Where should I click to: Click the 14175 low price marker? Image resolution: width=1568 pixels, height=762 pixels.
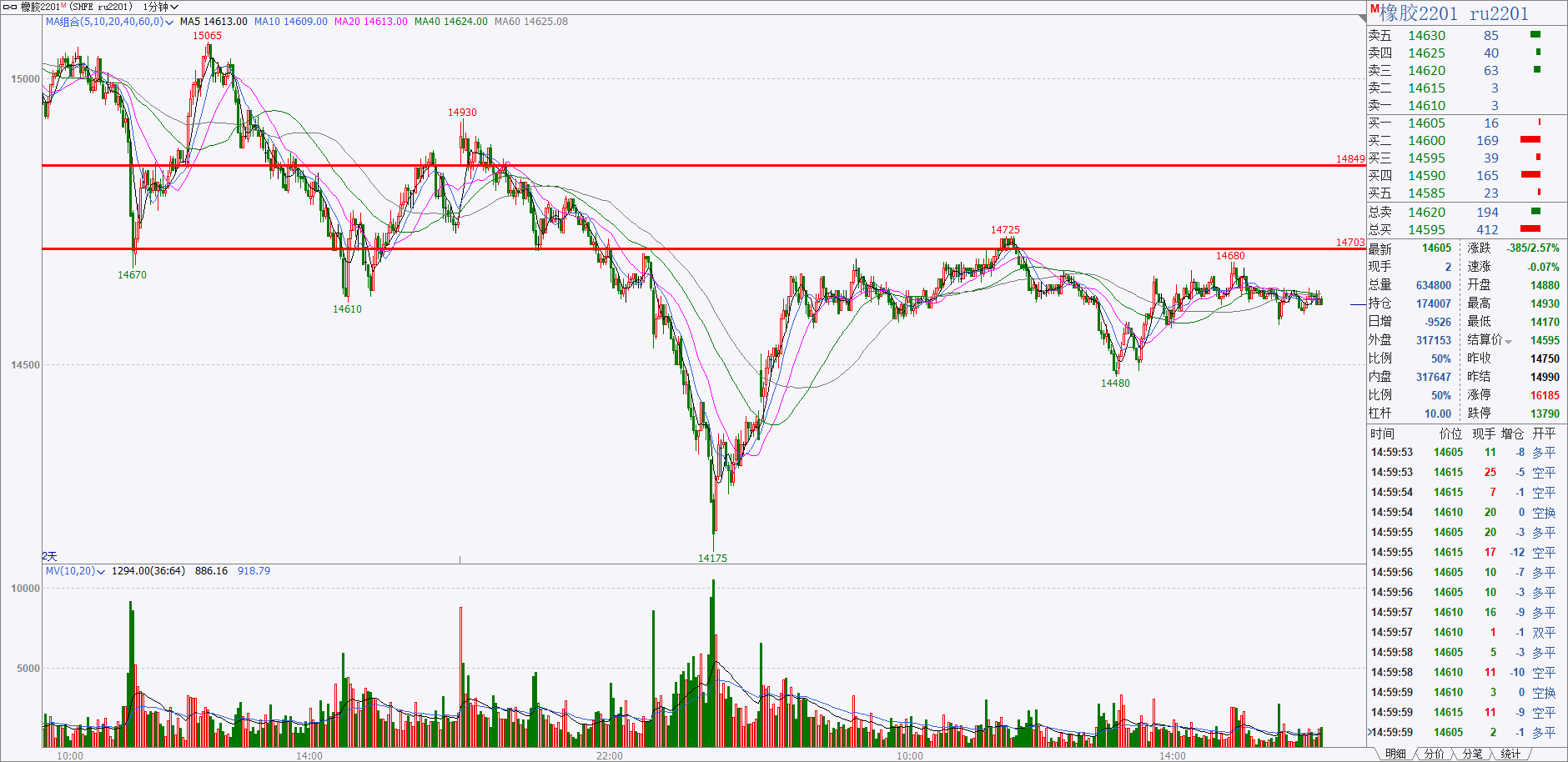point(712,559)
